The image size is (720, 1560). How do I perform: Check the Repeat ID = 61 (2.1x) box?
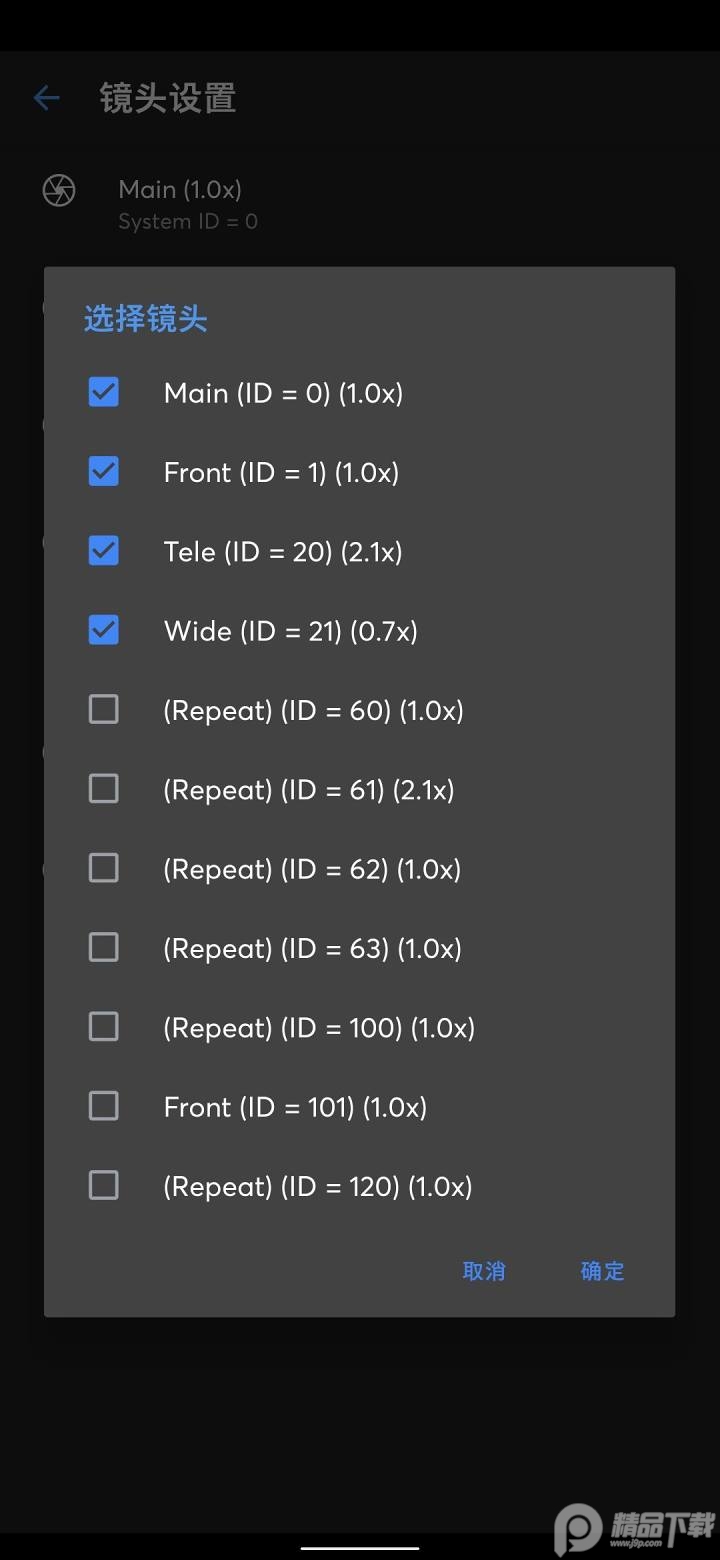coord(104,789)
